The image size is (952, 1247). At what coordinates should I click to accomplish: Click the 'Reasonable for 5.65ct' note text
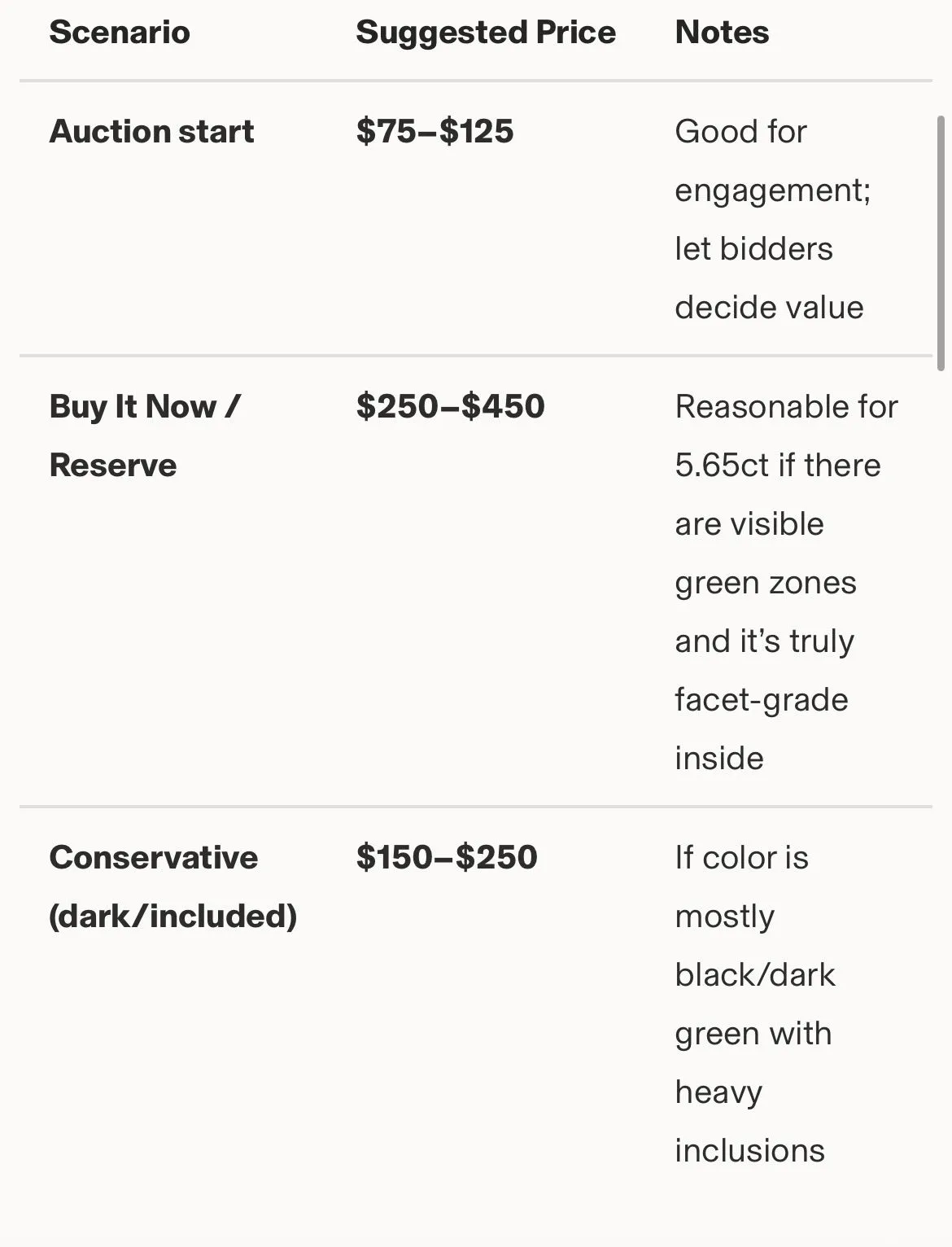786,435
